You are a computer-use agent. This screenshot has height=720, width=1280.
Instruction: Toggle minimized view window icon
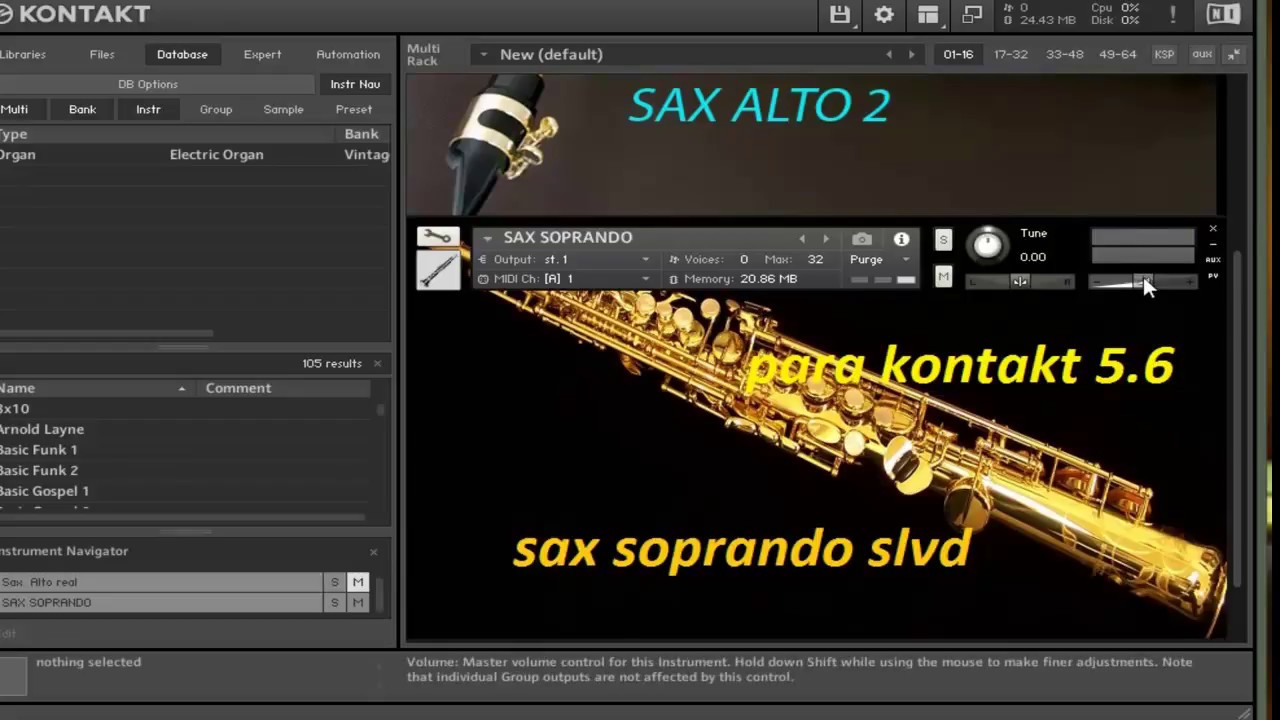[972, 15]
